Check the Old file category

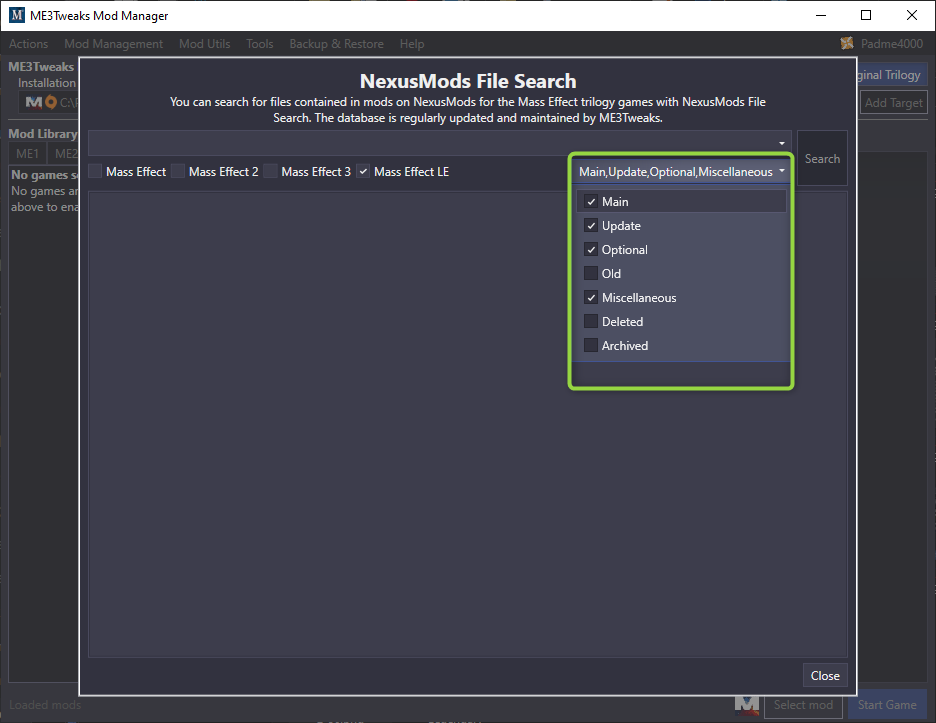(591, 273)
